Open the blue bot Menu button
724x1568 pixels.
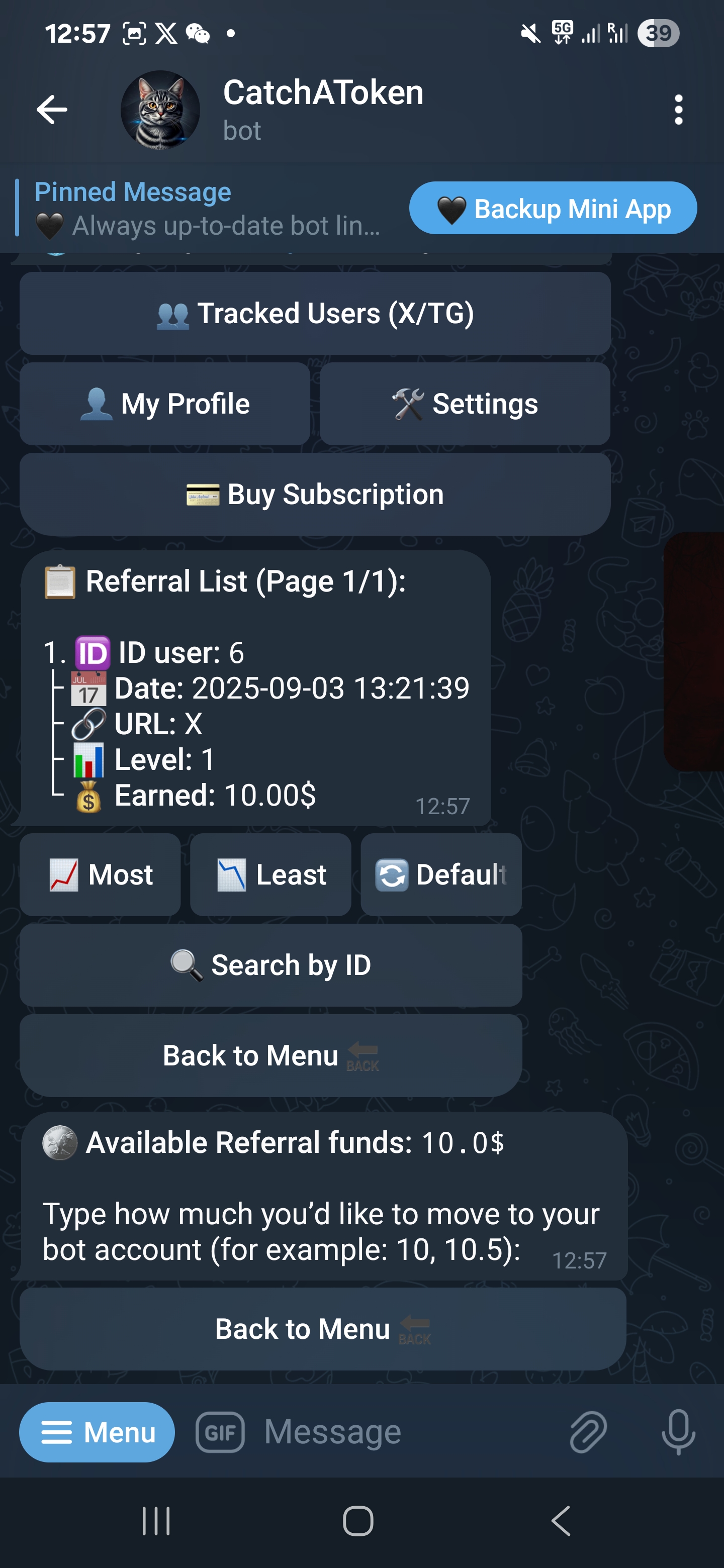click(x=97, y=1432)
